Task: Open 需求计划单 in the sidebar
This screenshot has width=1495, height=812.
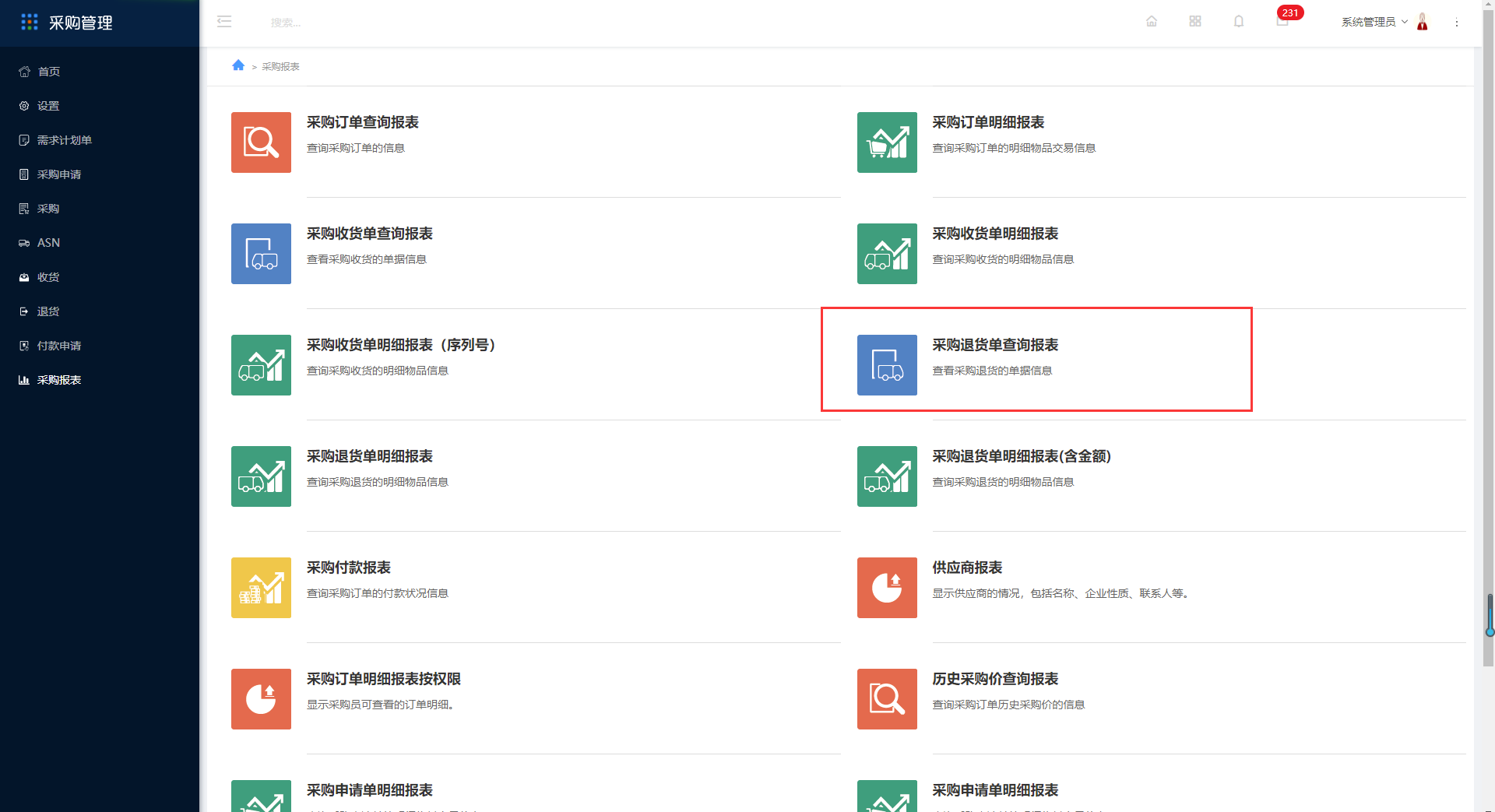Action: tap(100, 140)
